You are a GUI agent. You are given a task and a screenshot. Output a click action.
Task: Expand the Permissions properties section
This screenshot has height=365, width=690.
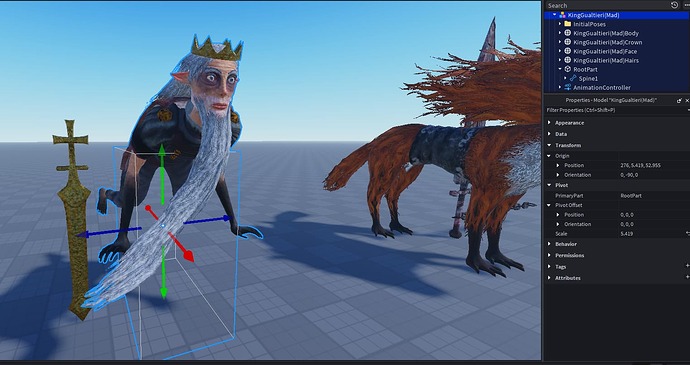549,255
